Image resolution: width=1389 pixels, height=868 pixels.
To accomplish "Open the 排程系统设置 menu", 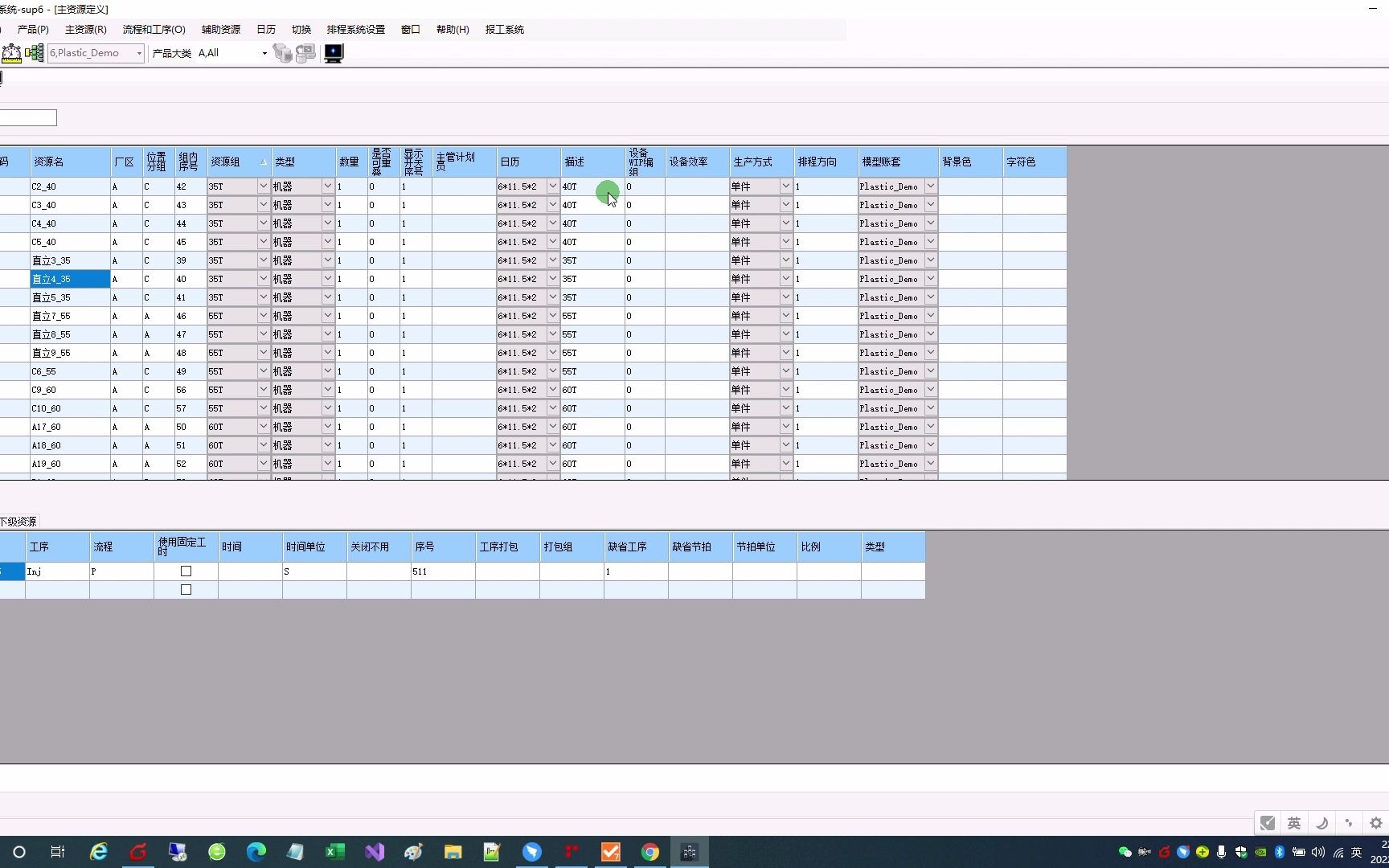I will point(356,30).
